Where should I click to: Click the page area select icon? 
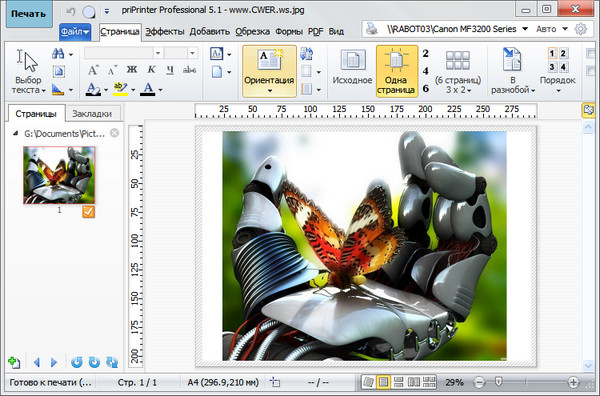point(59,72)
